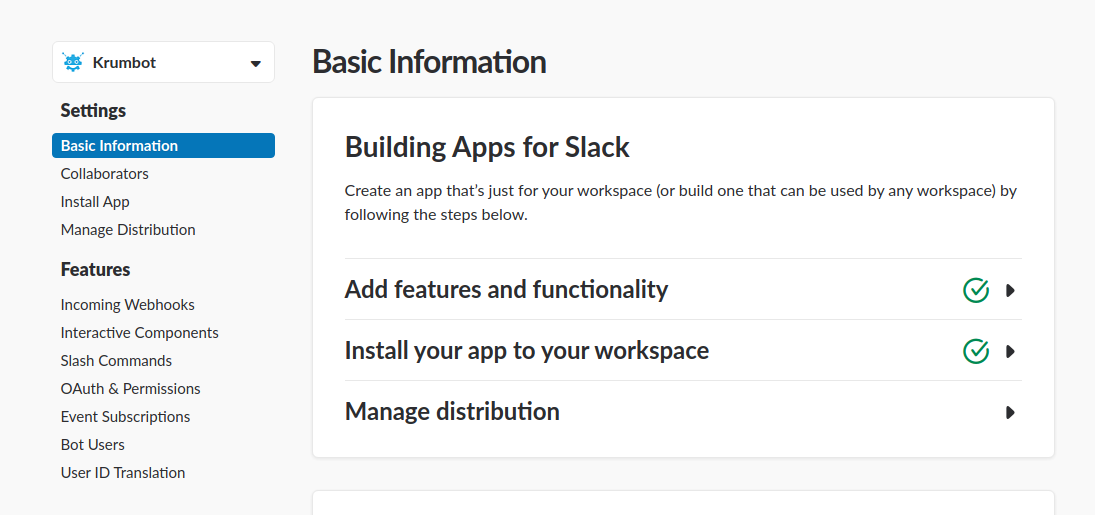Navigate to Interactive Components
1095x515 pixels.
[139, 333]
